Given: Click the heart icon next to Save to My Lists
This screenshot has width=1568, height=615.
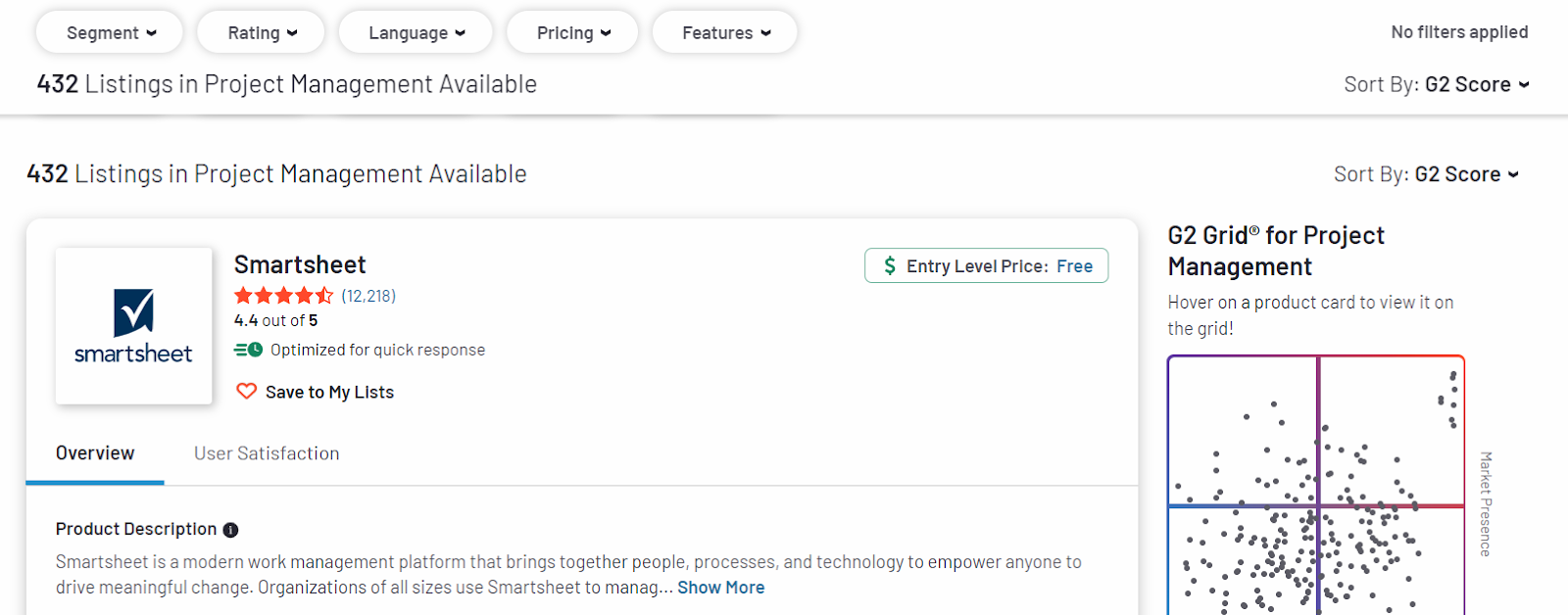Looking at the screenshot, I should (246, 391).
